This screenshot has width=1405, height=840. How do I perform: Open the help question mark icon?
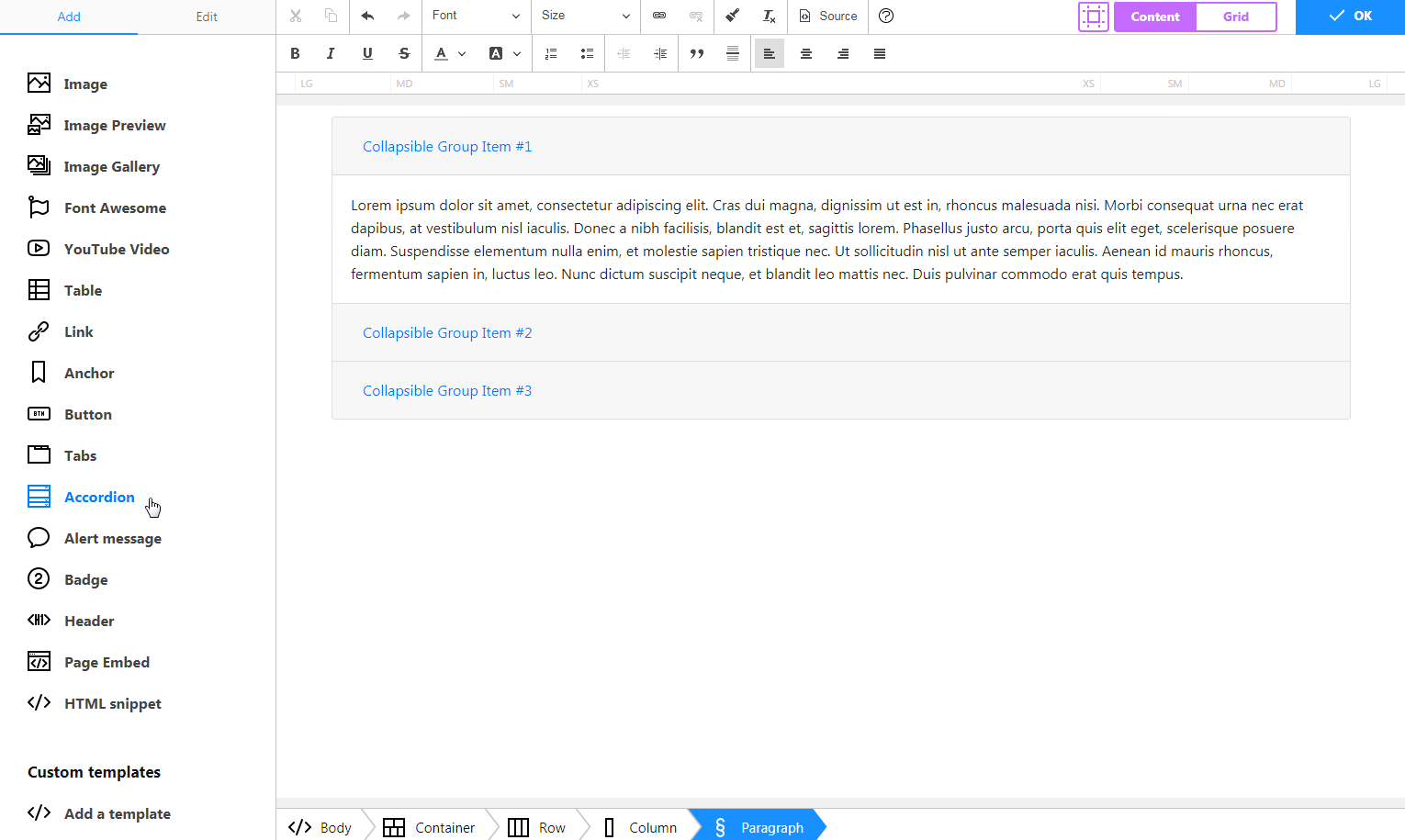pos(886,16)
